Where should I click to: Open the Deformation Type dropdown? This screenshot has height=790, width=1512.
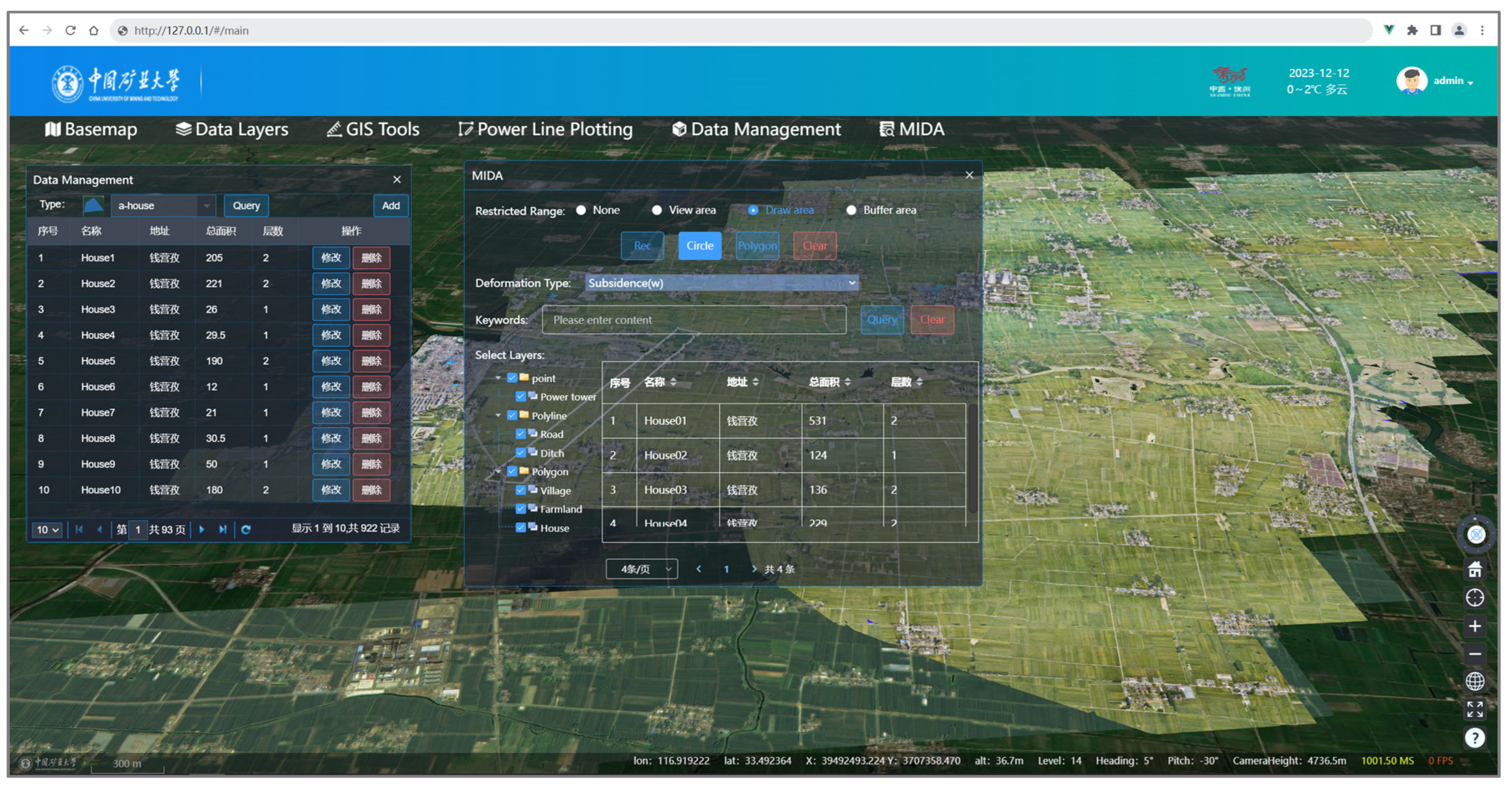(721, 283)
